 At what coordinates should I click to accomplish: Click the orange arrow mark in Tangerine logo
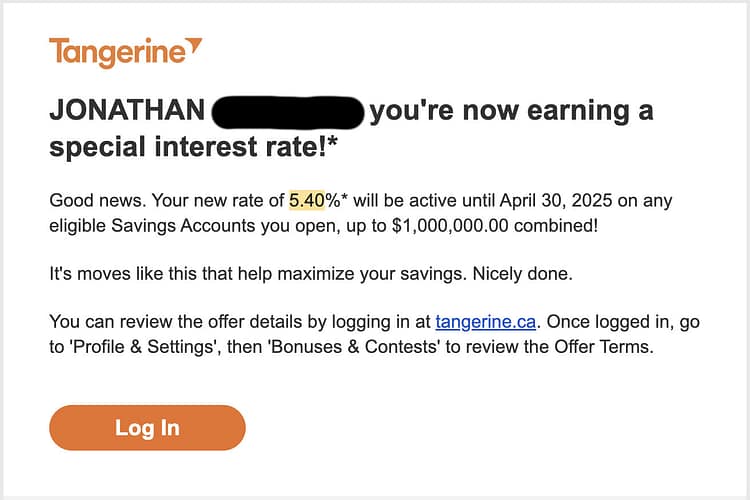click(194, 44)
